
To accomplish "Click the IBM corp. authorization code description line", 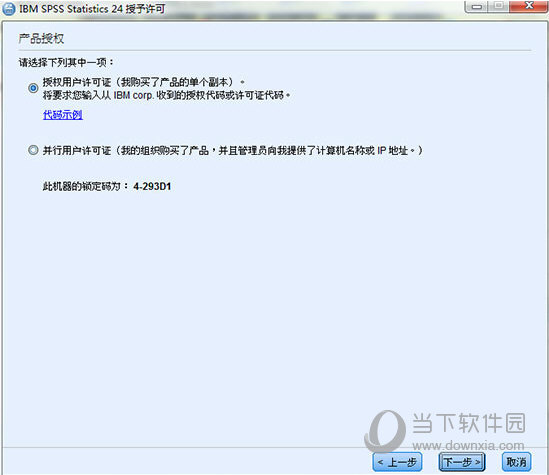I will pos(167,95).
